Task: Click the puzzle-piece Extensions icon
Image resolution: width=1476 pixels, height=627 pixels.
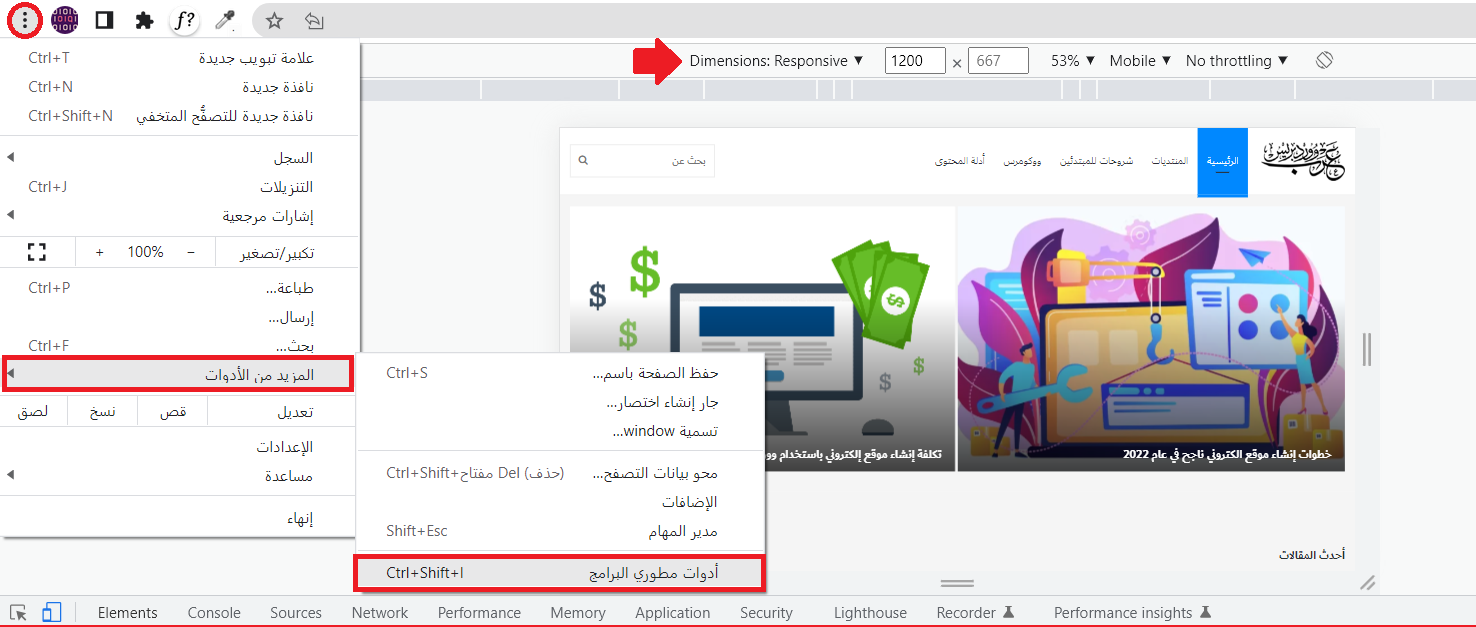Action: click(144, 20)
